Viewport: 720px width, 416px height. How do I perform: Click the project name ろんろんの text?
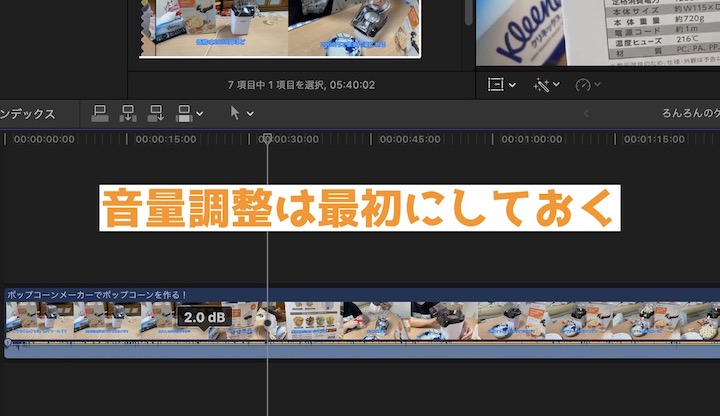691,113
